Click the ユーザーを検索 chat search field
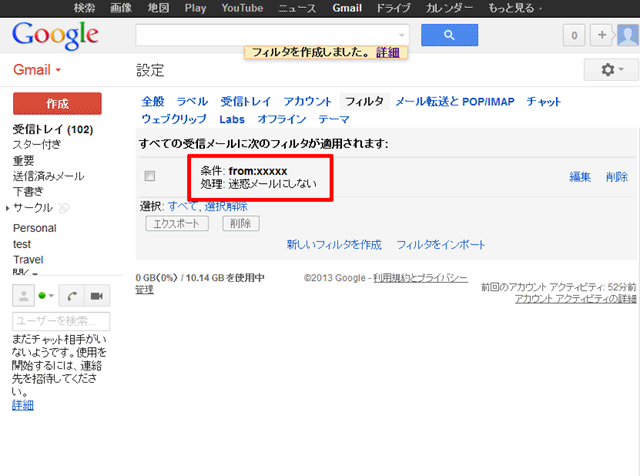 tap(60, 321)
